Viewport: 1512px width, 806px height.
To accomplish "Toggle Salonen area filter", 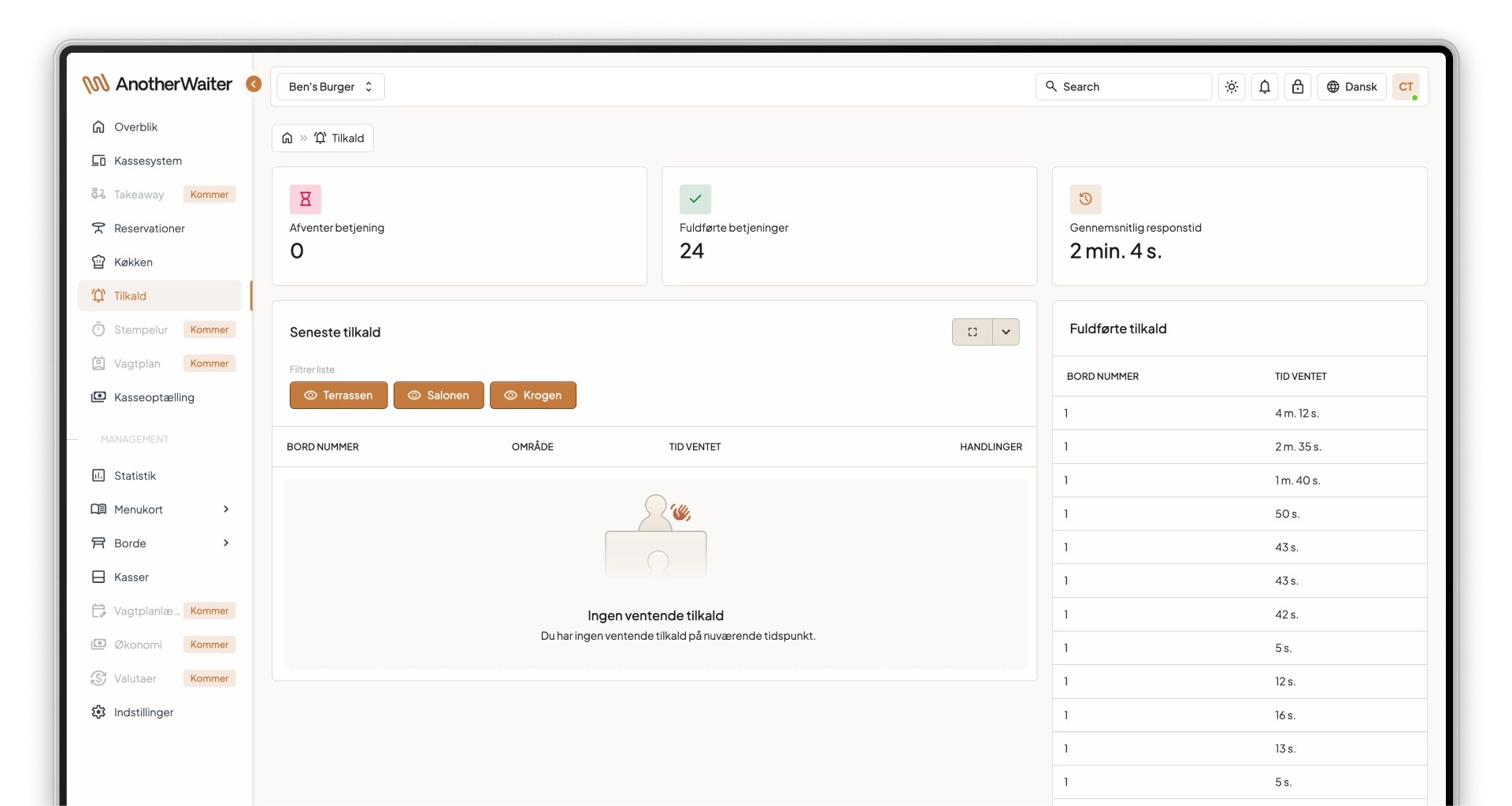I will tap(439, 396).
